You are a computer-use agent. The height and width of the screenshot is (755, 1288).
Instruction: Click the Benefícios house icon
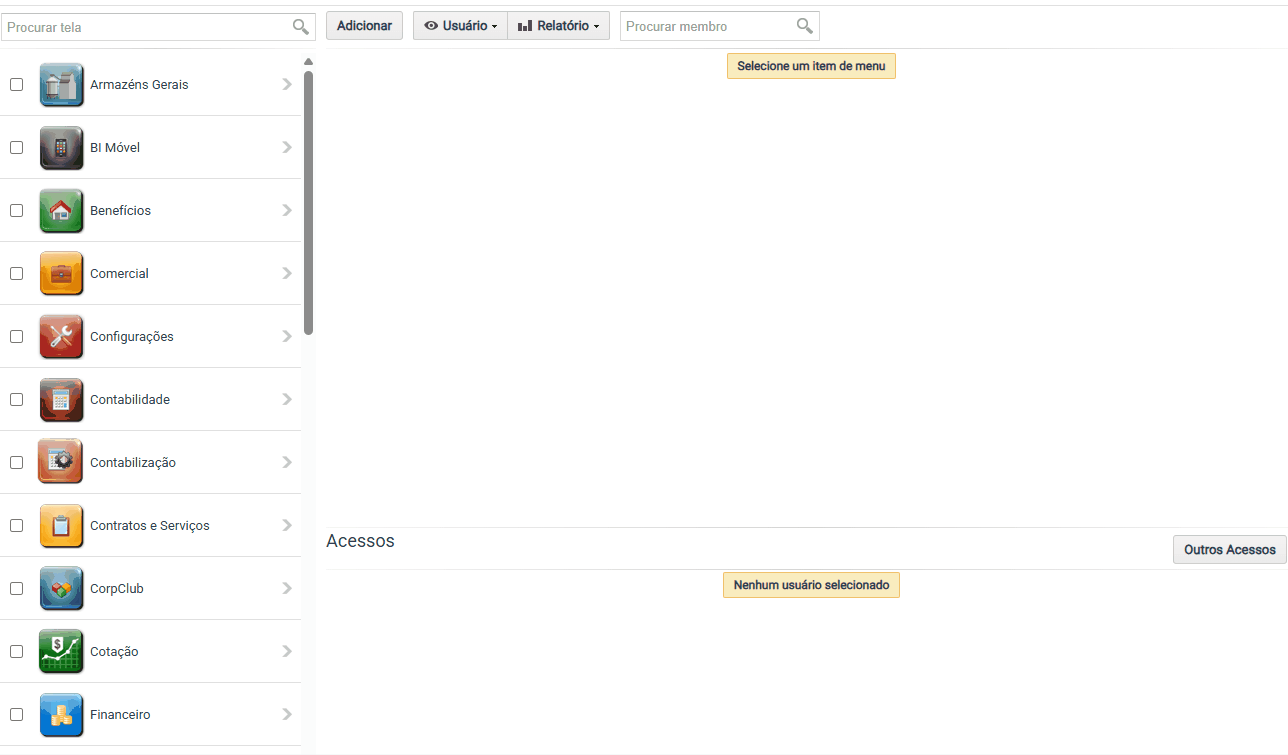click(x=61, y=211)
